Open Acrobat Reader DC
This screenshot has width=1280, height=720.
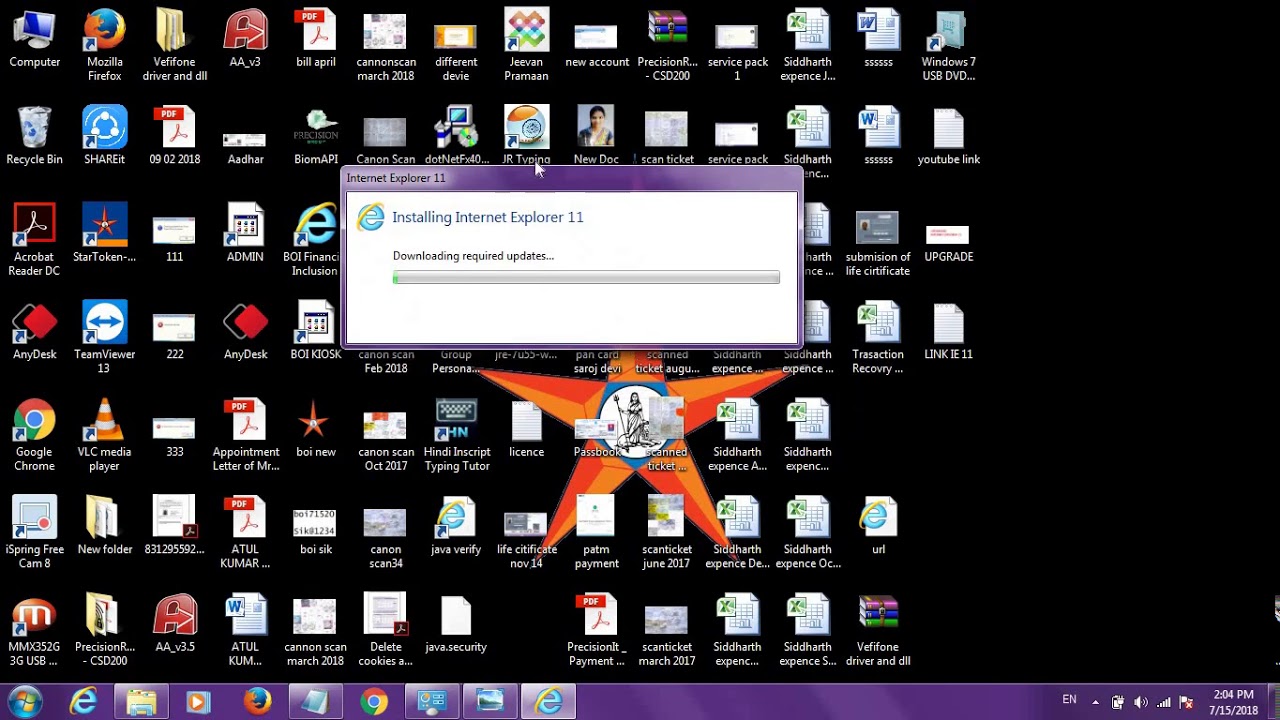tap(34, 241)
